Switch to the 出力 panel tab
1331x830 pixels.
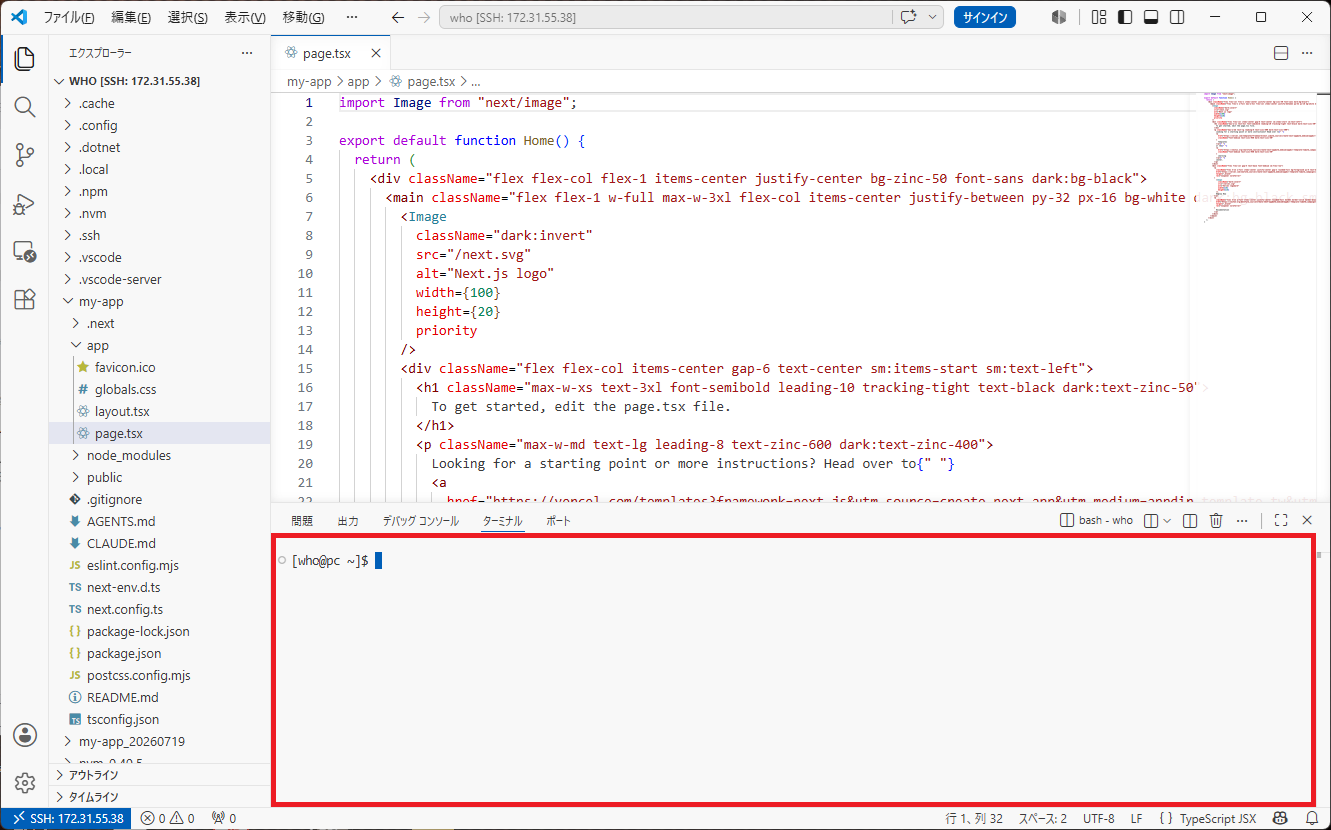[348, 521]
